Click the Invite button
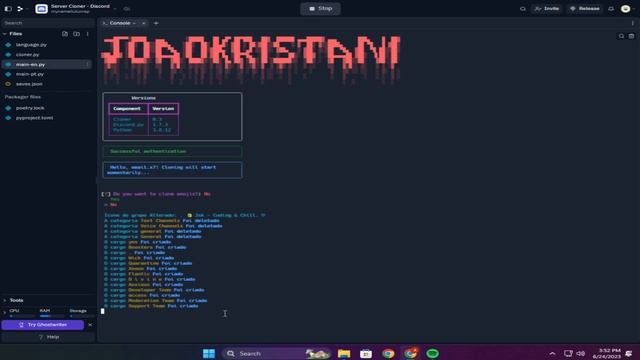Image resolution: width=640 pixels, height=360 pixels. [x=547, y=9]
